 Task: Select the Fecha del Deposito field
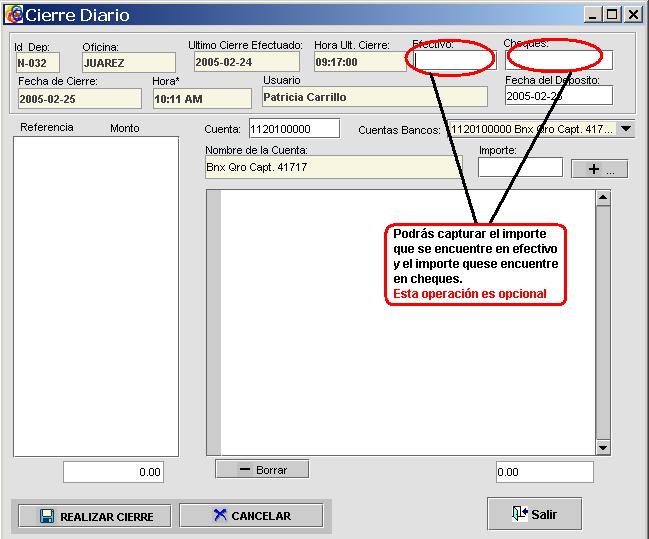558,96
